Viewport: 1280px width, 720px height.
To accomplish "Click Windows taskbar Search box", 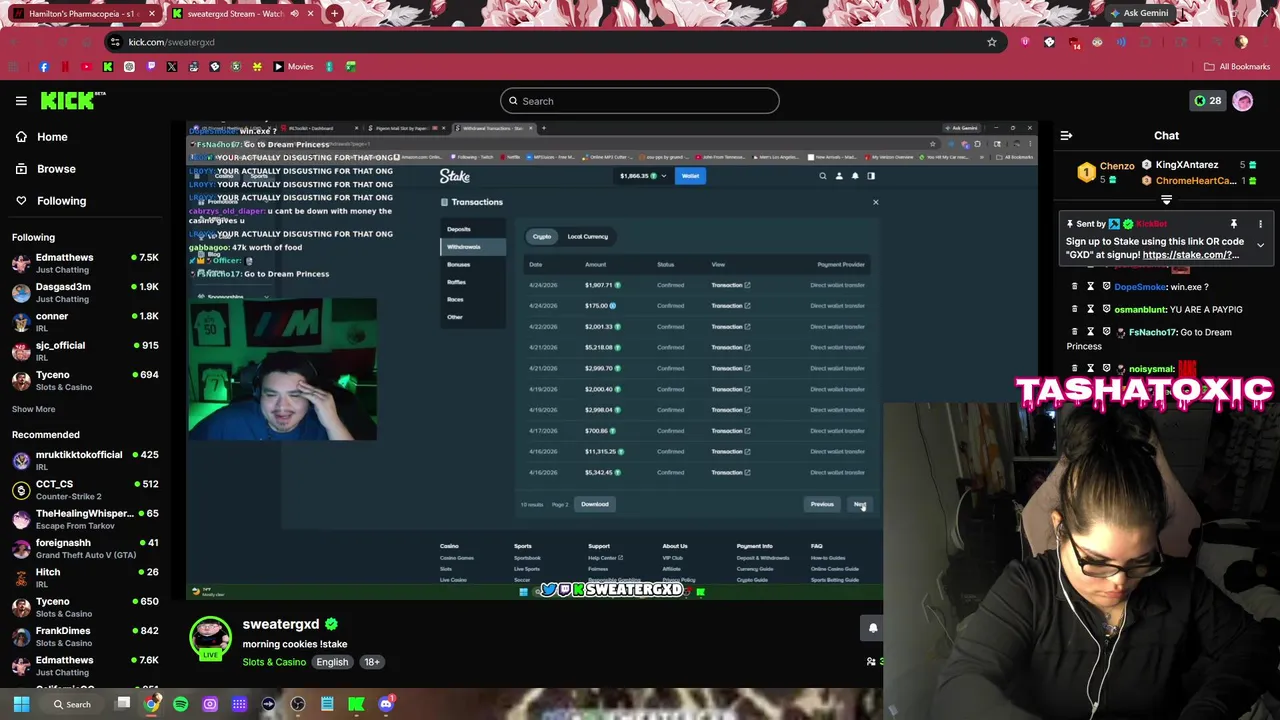I will (x=73, y=704).
